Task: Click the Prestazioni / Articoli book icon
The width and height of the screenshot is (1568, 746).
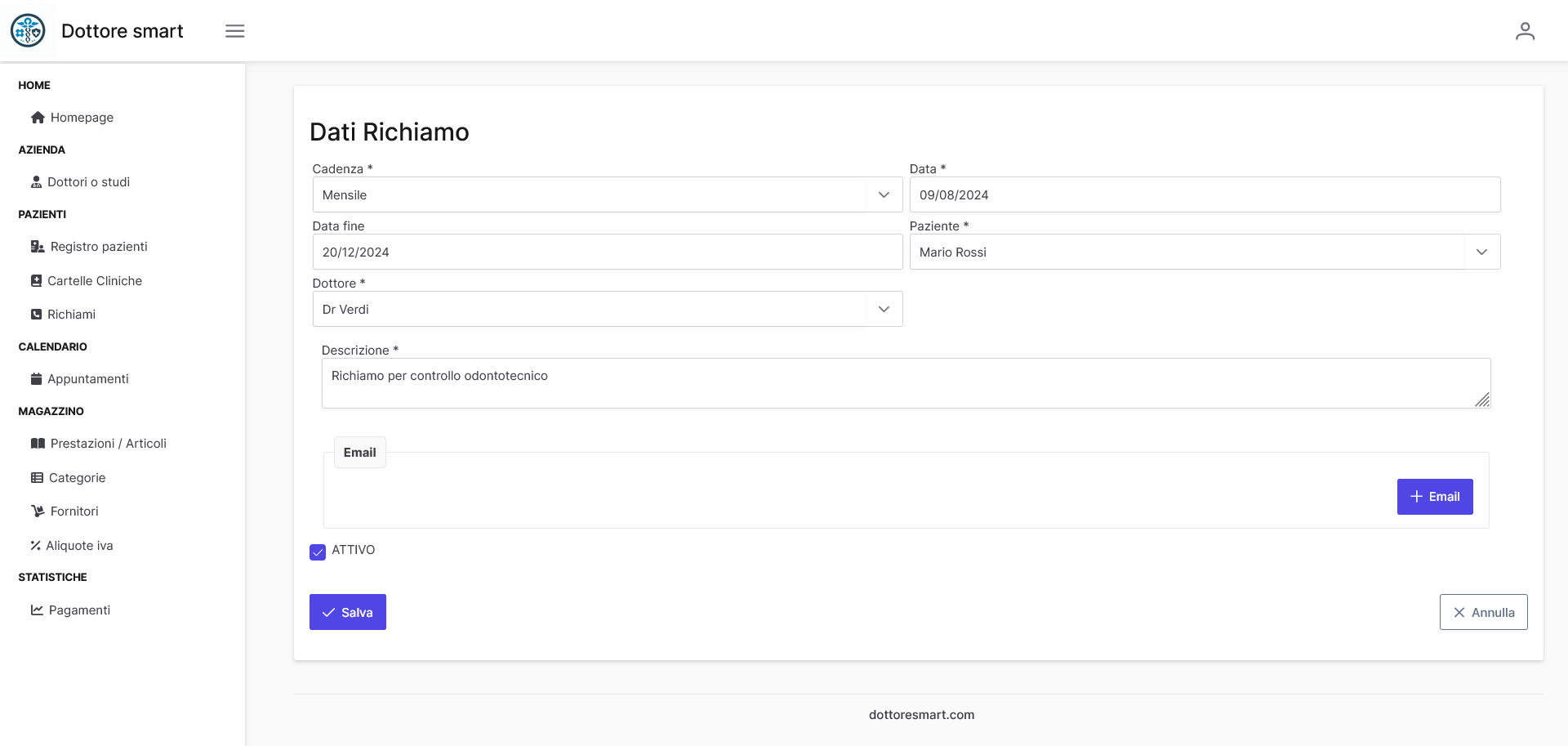Action: pyautogui.click(x=38, y=444)
